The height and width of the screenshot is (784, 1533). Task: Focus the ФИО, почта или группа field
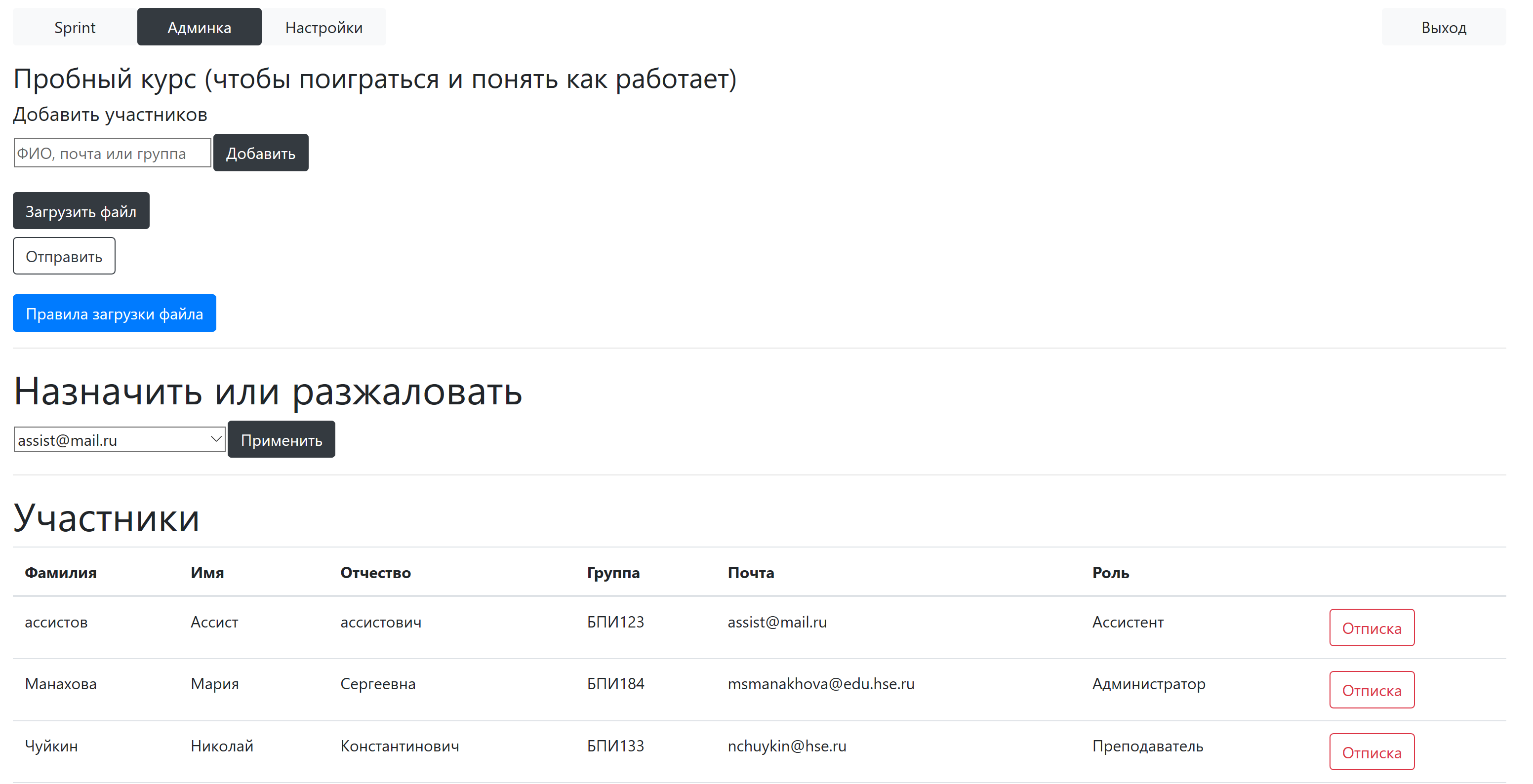[x=113, y=153]
